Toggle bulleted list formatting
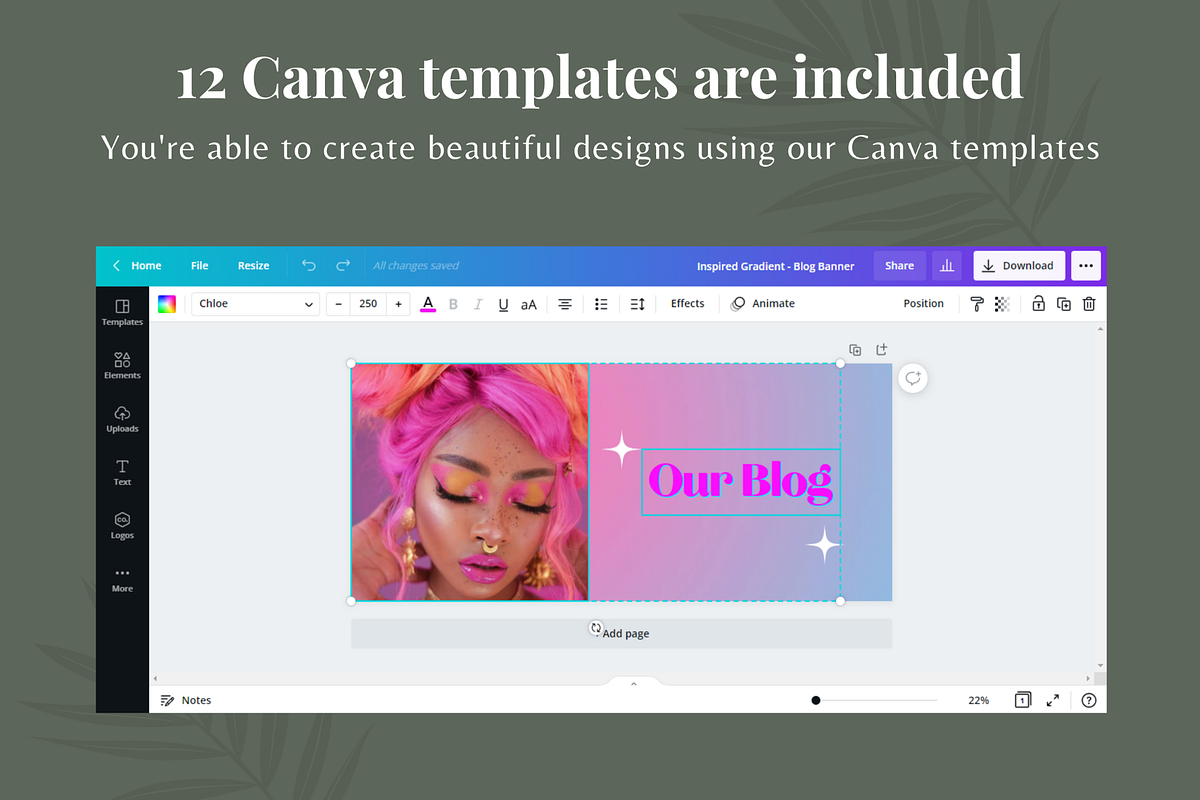The width and height of the screenshot is (1200, 800). pyautogui.click(x=601, y=304)
